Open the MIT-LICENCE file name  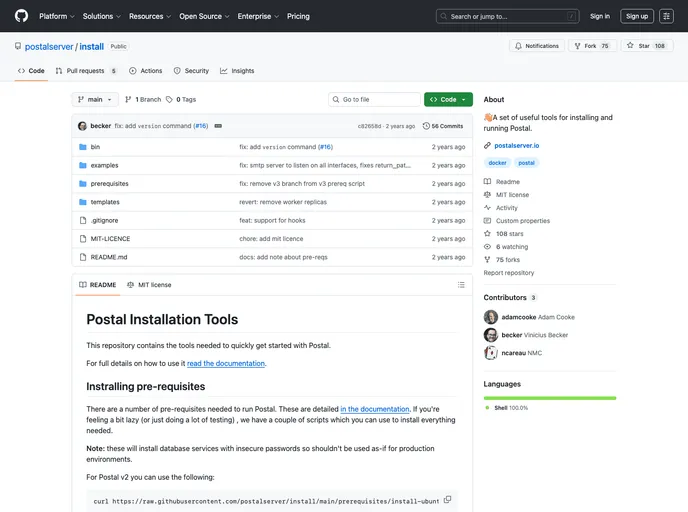coord(110,239)
